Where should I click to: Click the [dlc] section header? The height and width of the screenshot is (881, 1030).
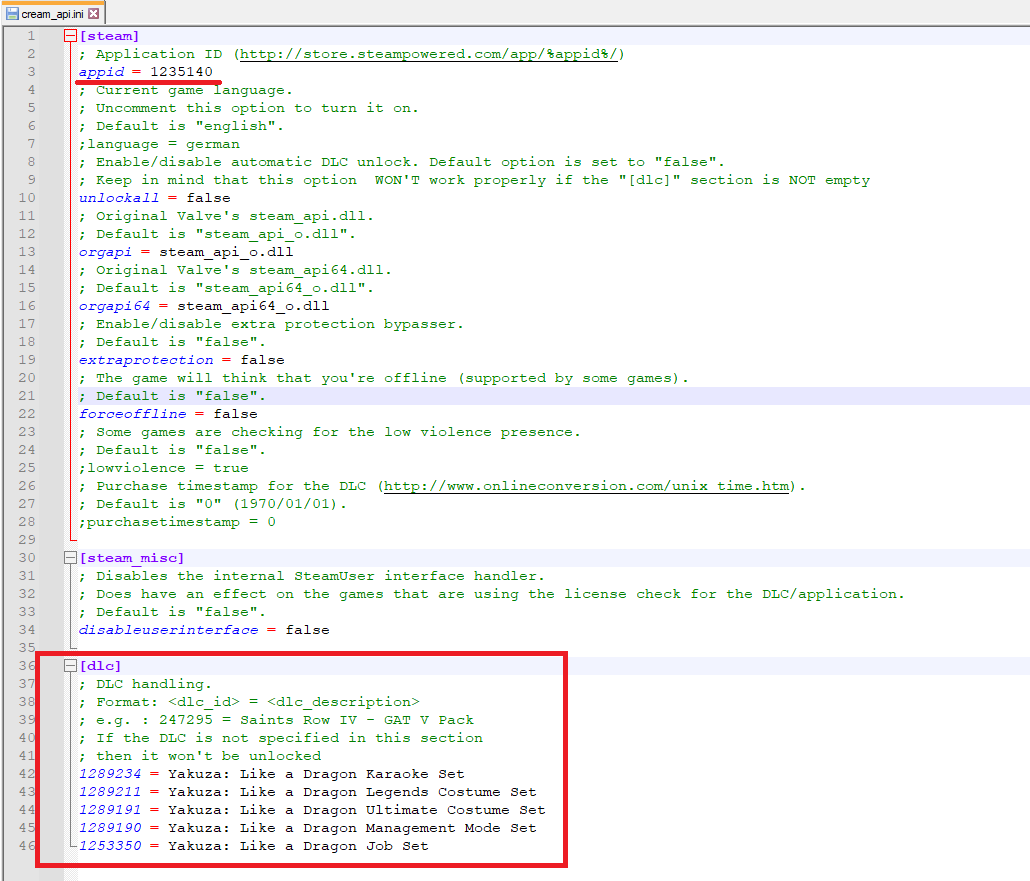(101, 666)
